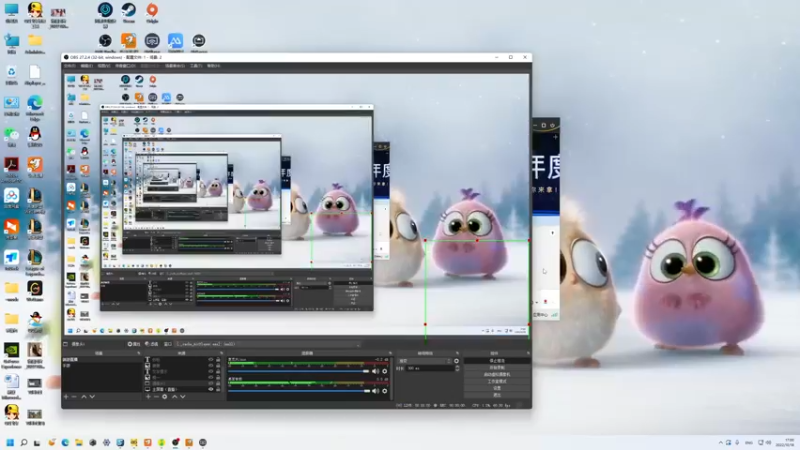The width and height of the screenshot is (800, 450).
Task: Select the Recycle Bin desktop icon
Action: (11, 74)
